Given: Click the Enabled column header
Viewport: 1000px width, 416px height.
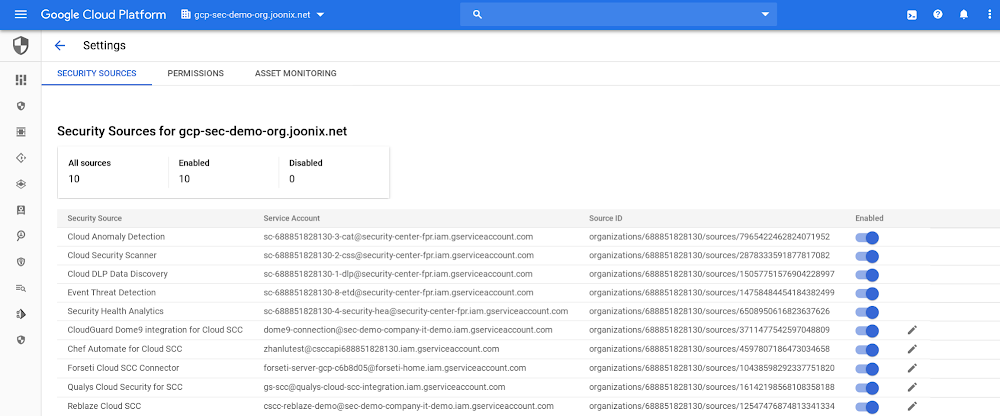Looking at the screenshot, I should click(x=869, y=218).
